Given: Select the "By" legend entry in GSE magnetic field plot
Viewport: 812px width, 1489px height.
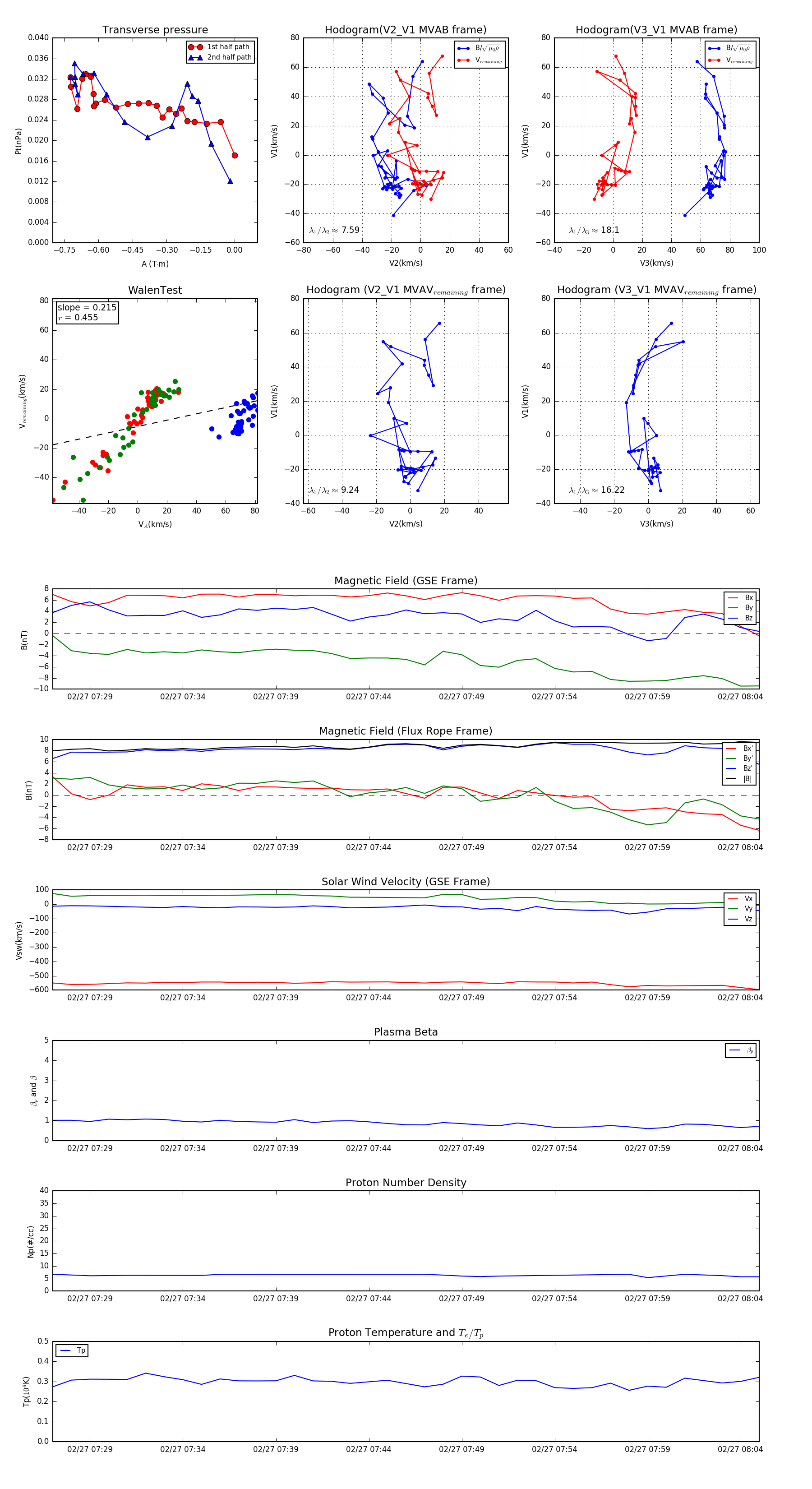Looking at the screenshot, I should pyautogui.click(x=740, y=608).
